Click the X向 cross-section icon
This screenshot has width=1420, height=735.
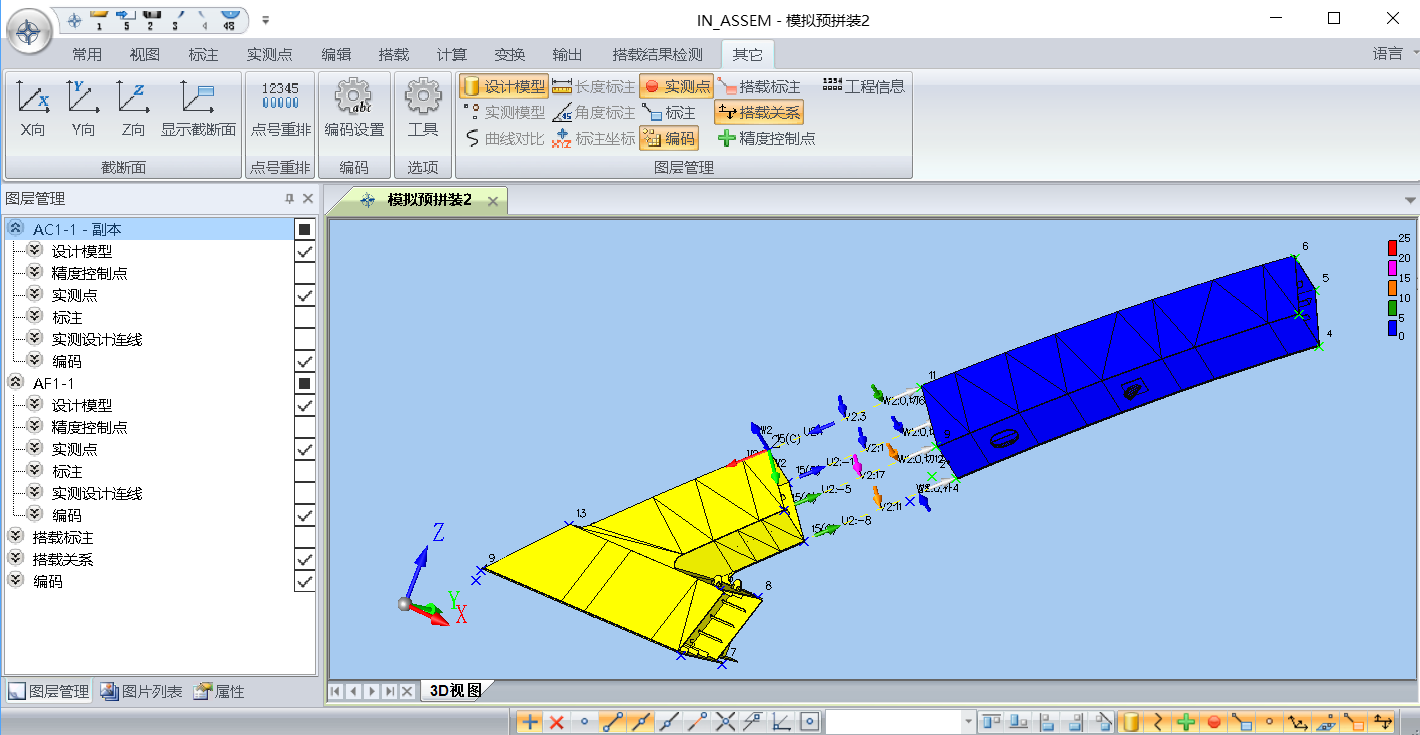coord(33,107)
